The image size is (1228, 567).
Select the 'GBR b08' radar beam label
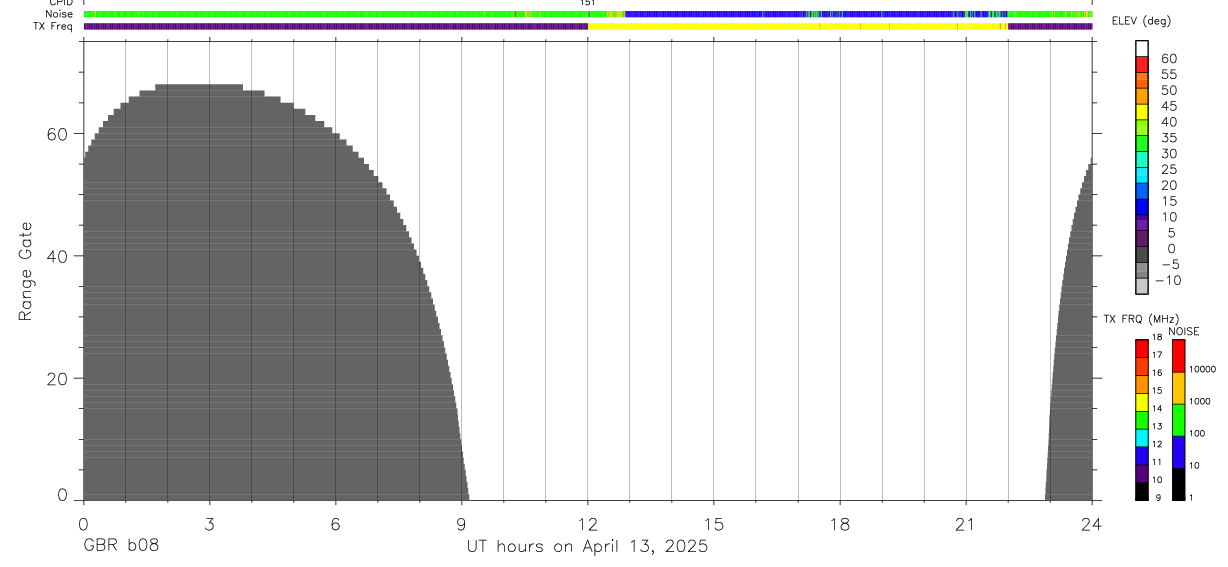(121, 546)
